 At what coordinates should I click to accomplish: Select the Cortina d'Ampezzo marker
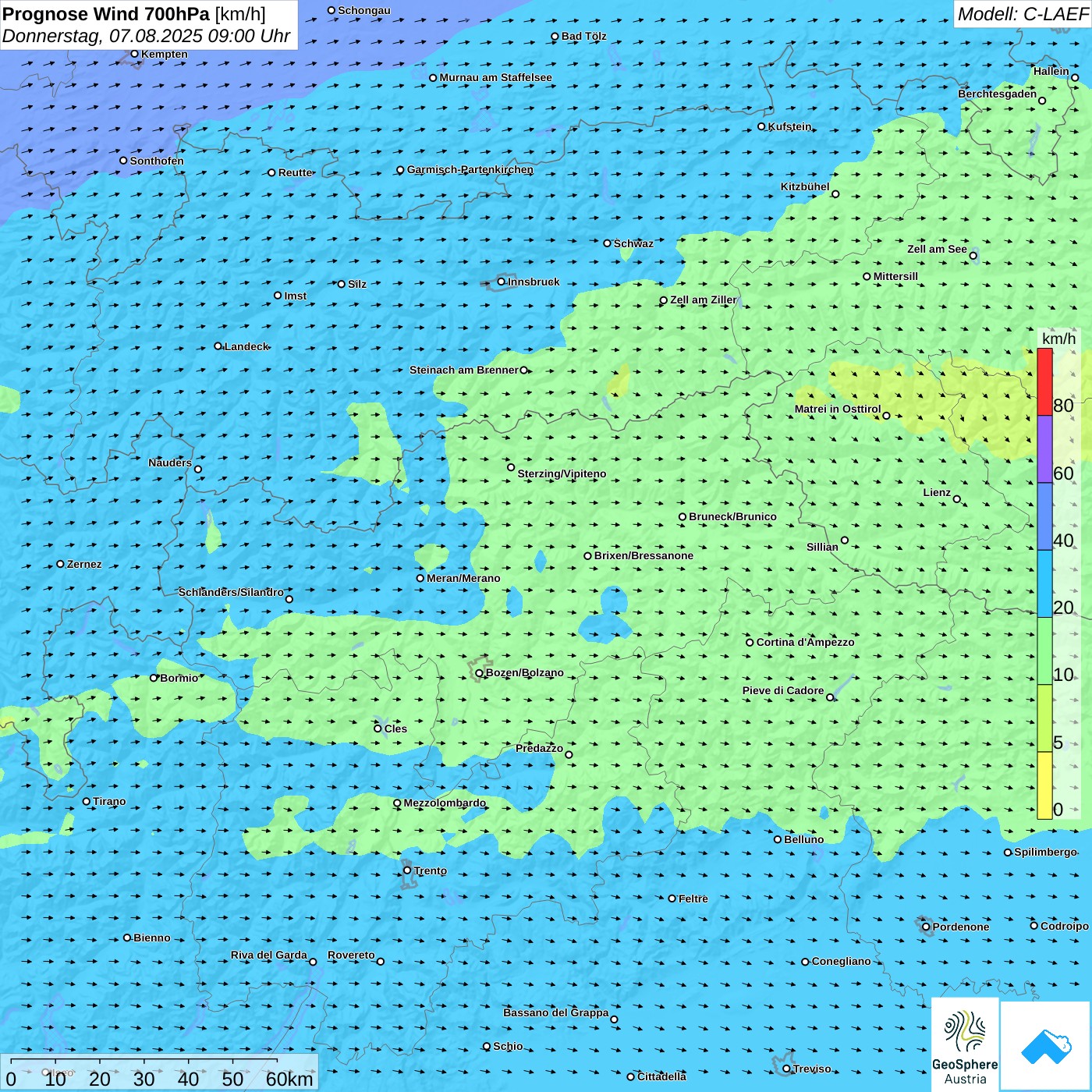pyautogui.click(x=750, y=643)
